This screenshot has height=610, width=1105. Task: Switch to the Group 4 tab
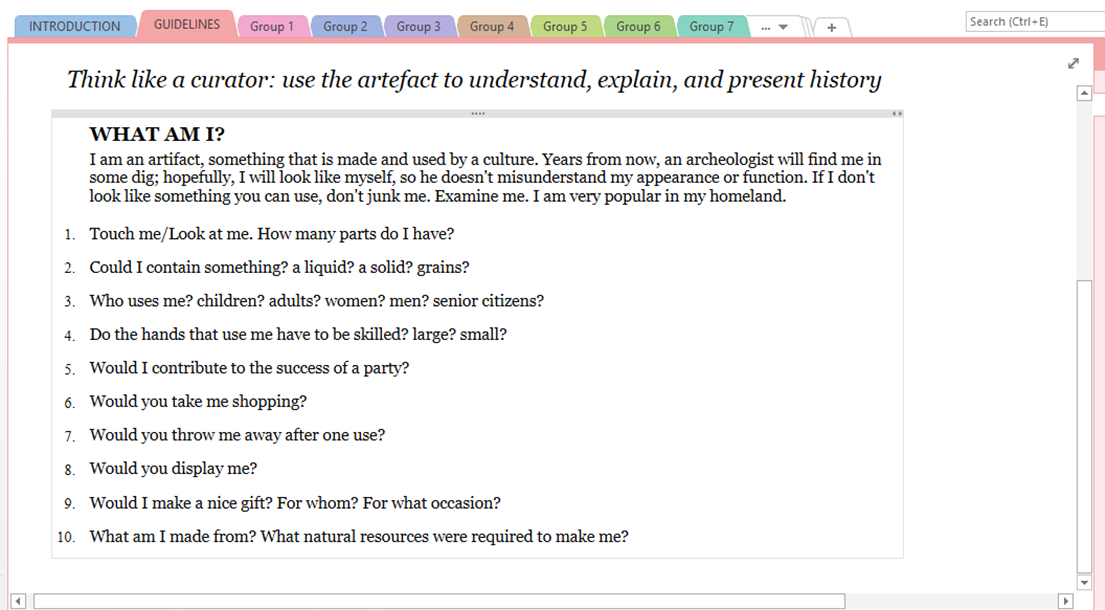click(491, 26)
